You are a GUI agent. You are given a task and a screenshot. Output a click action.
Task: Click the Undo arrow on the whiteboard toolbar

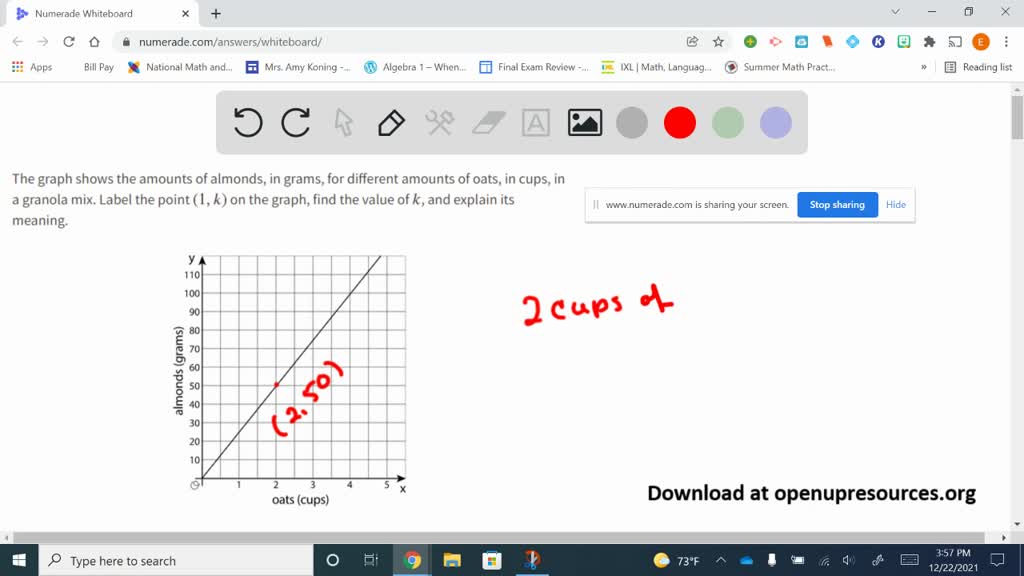coord(246,122)
